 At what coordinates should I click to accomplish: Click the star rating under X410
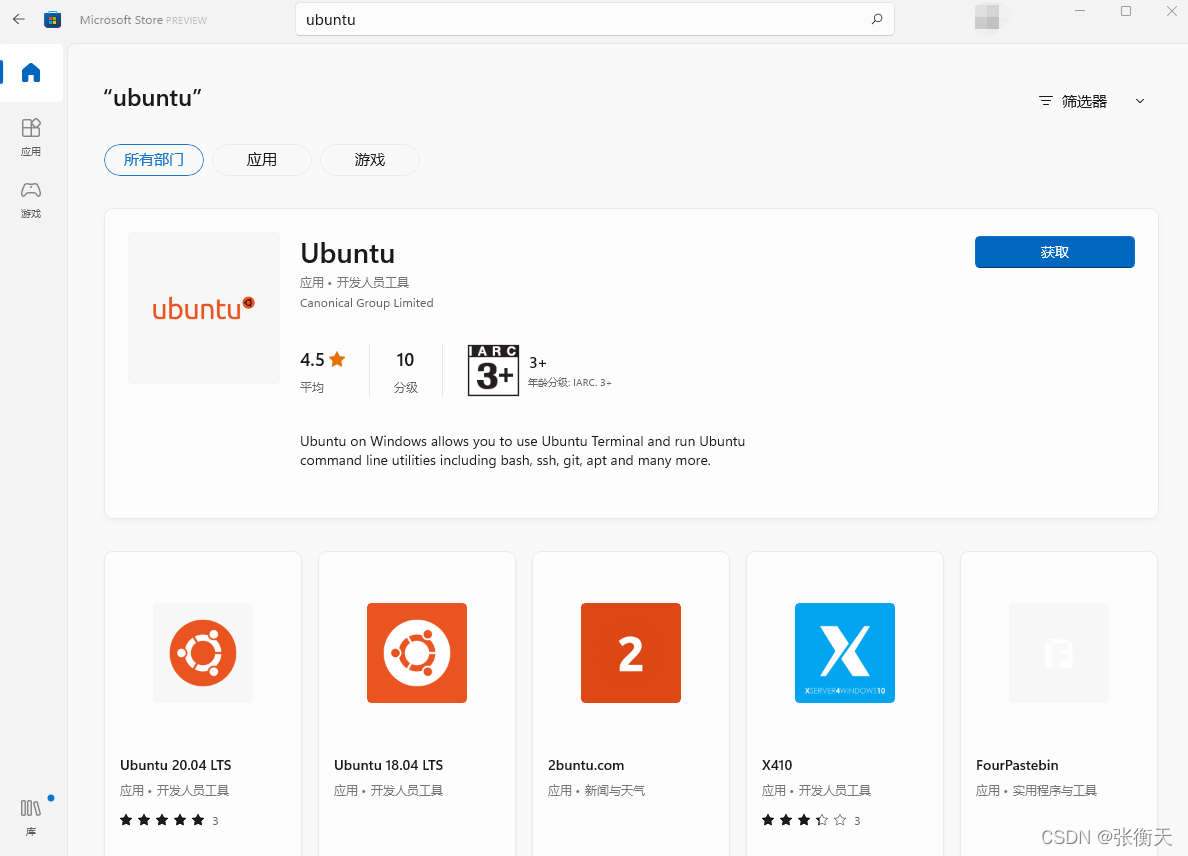pos(804,820)
